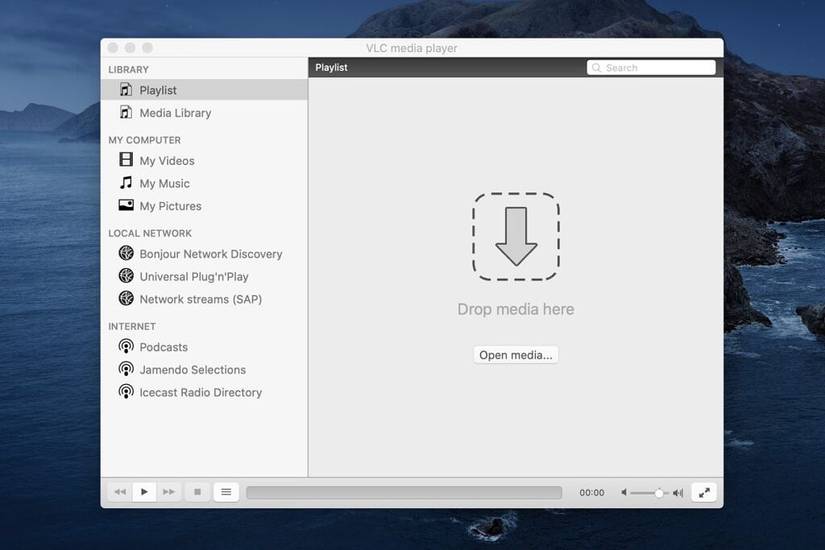Click the Jamendo Selections broadcast icon
Screen dimensions: 825x550
[126, 369]
